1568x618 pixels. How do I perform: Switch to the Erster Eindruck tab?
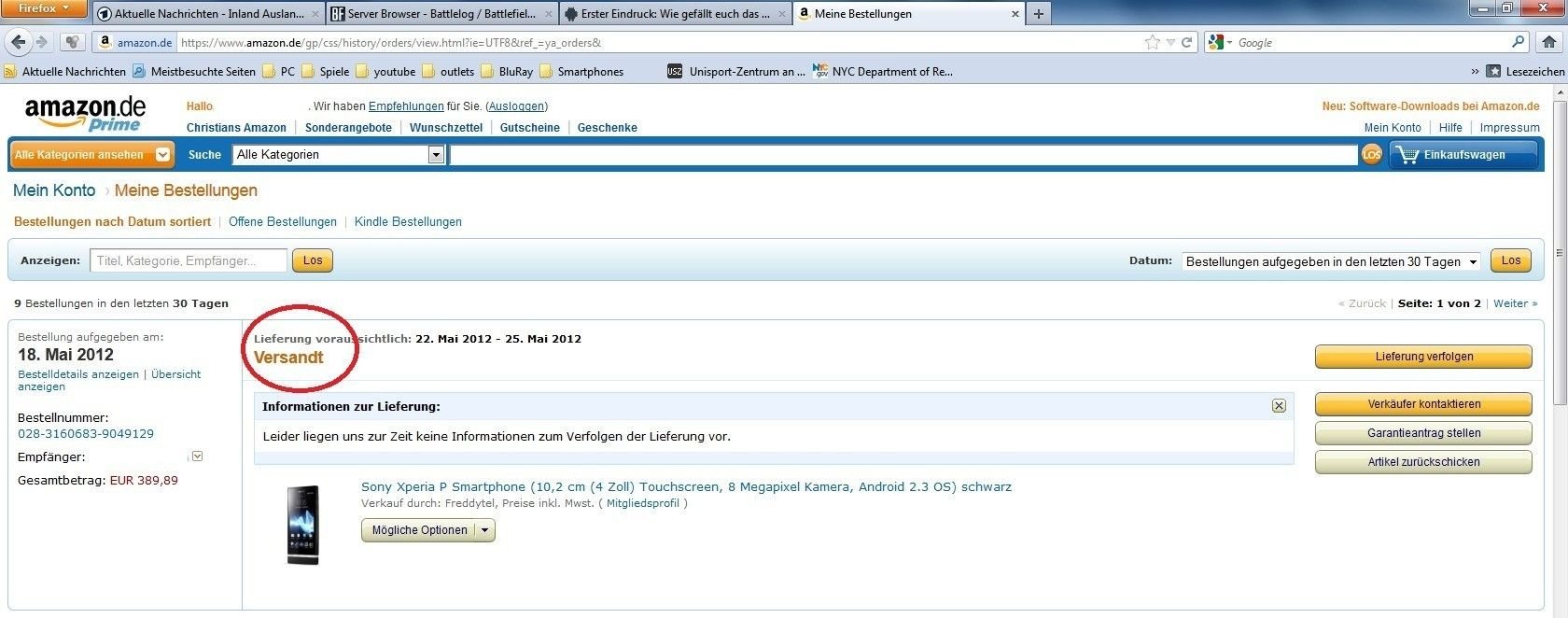pos(676,14)
